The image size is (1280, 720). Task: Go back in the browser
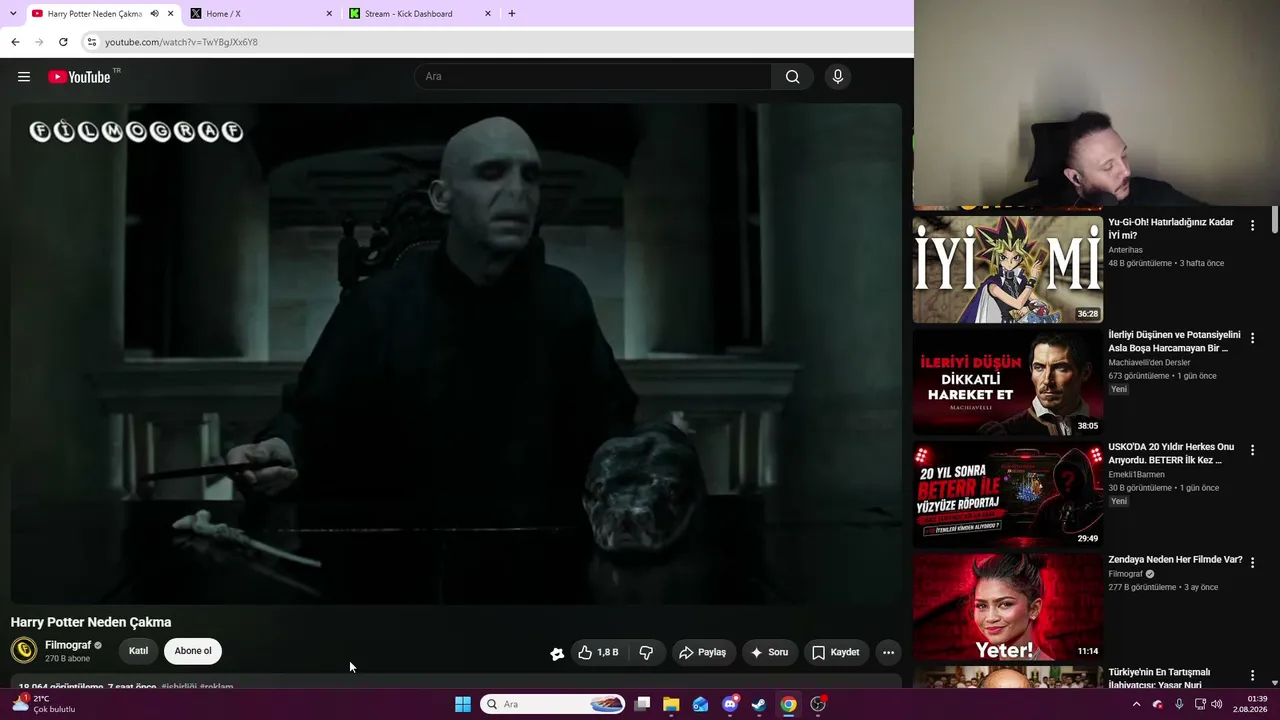[15, 42]
